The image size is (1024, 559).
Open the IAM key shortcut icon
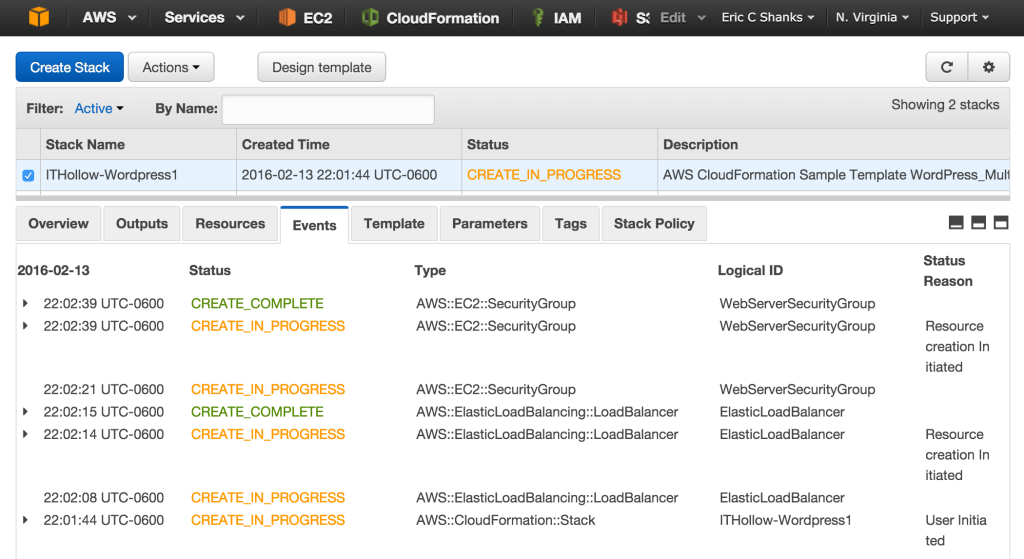[538, 17]
